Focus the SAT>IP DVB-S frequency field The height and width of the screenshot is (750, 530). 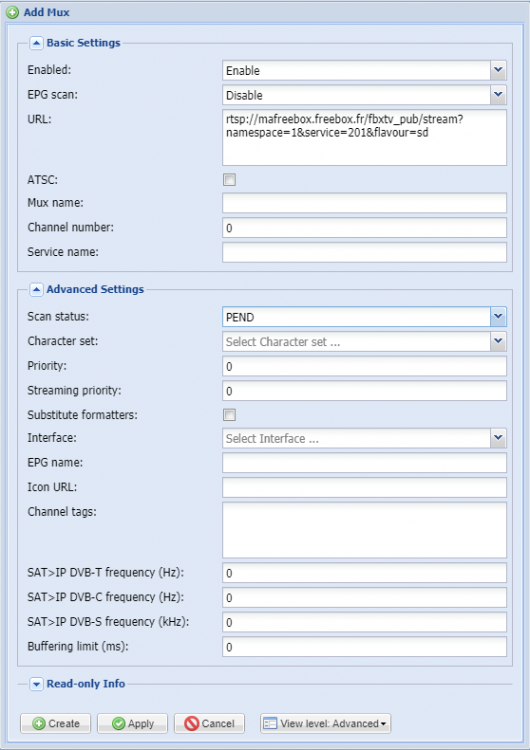364,622
